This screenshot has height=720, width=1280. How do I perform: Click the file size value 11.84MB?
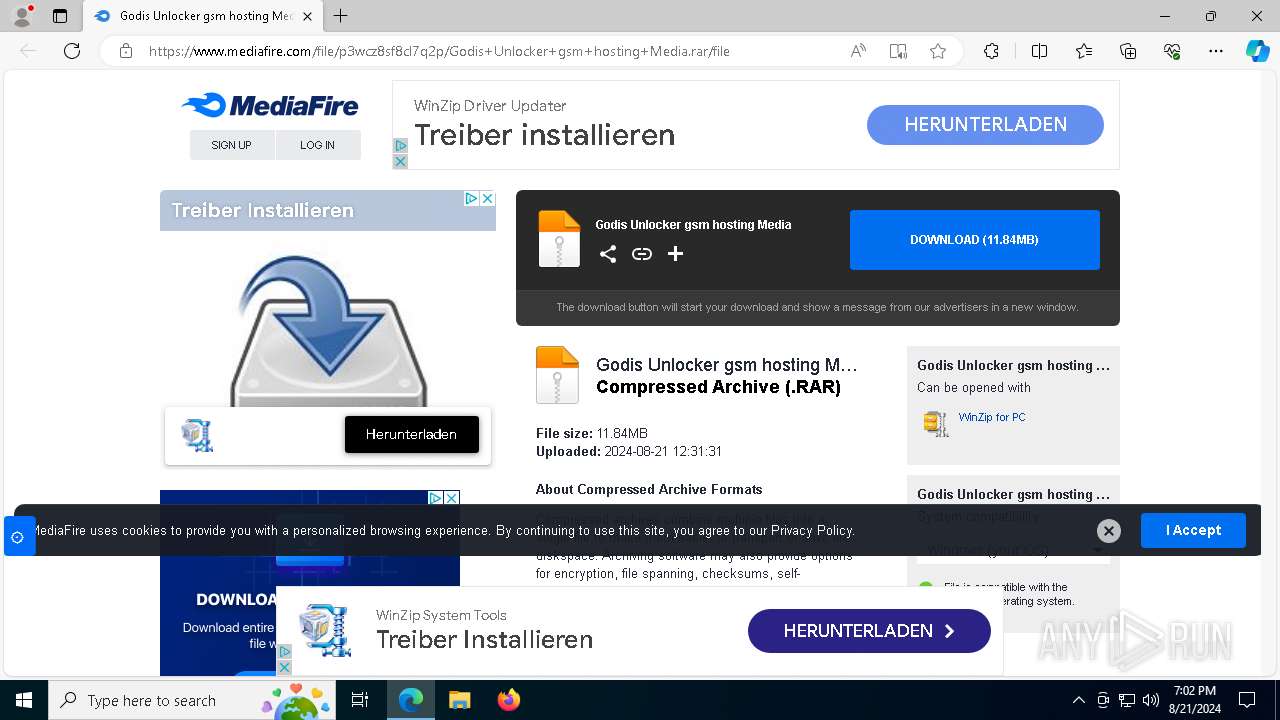point(622,433)
